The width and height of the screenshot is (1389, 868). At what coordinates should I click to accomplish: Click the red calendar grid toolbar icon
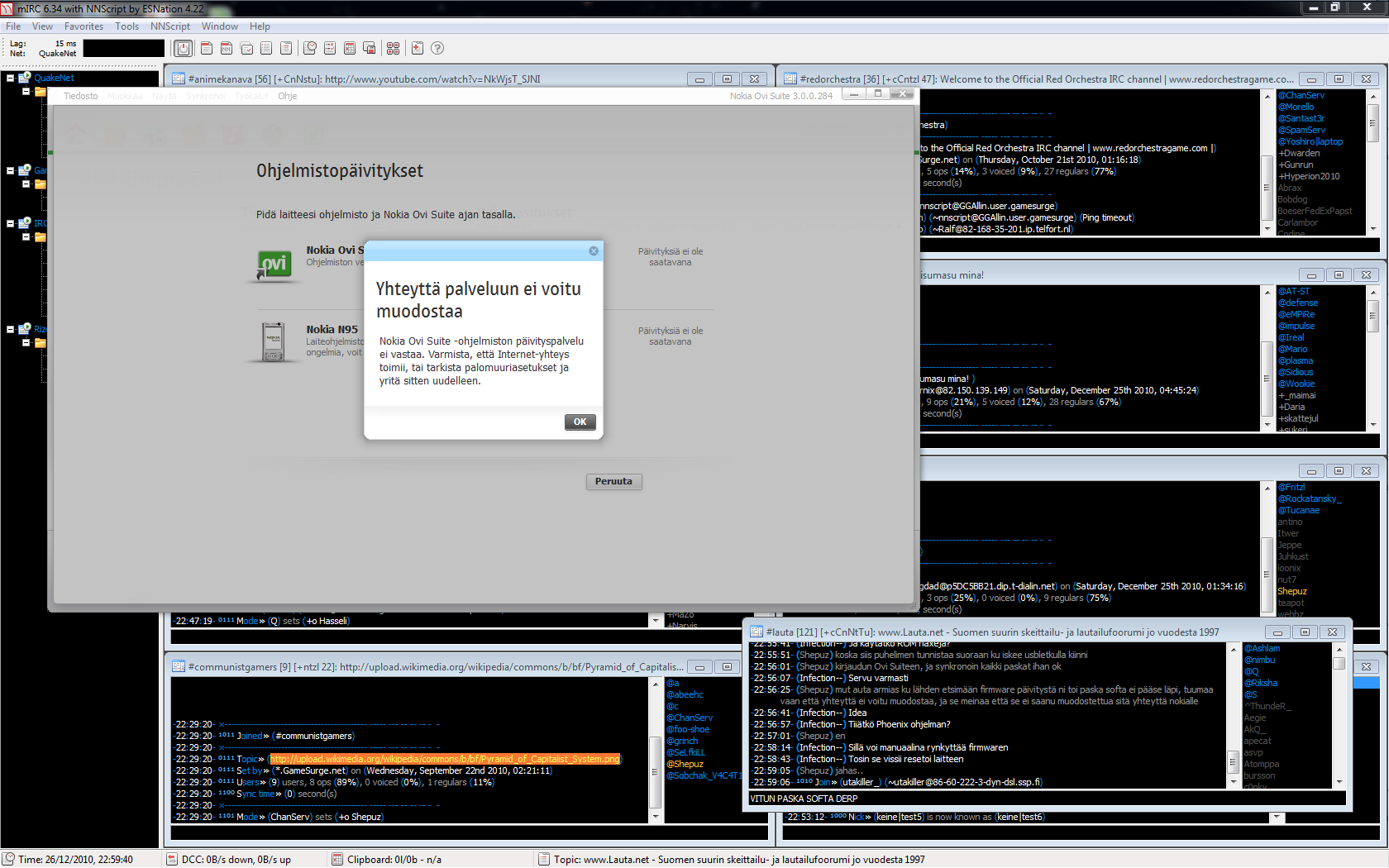350,48
